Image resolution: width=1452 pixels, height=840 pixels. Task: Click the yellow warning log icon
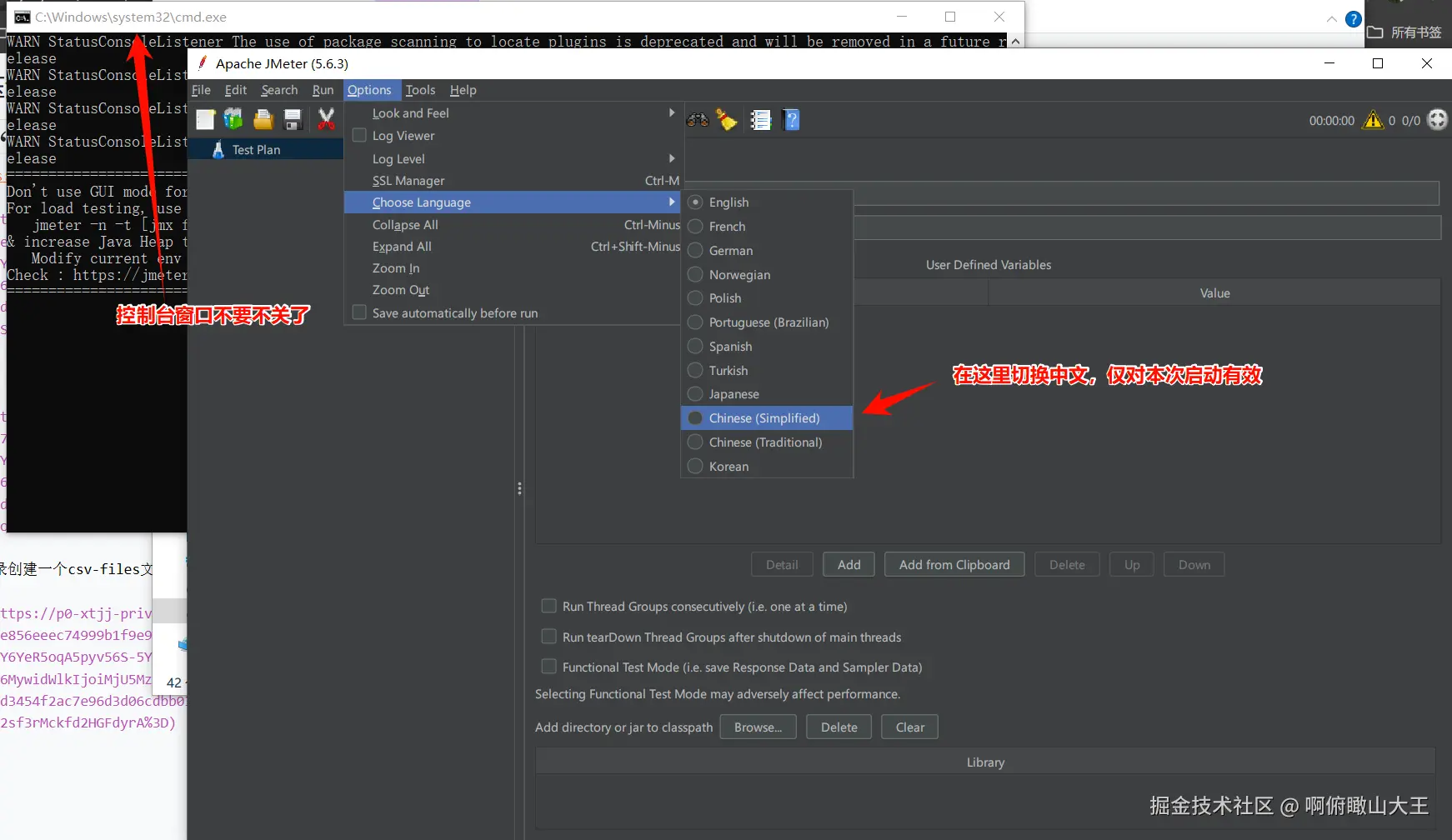pos(1373,120)
